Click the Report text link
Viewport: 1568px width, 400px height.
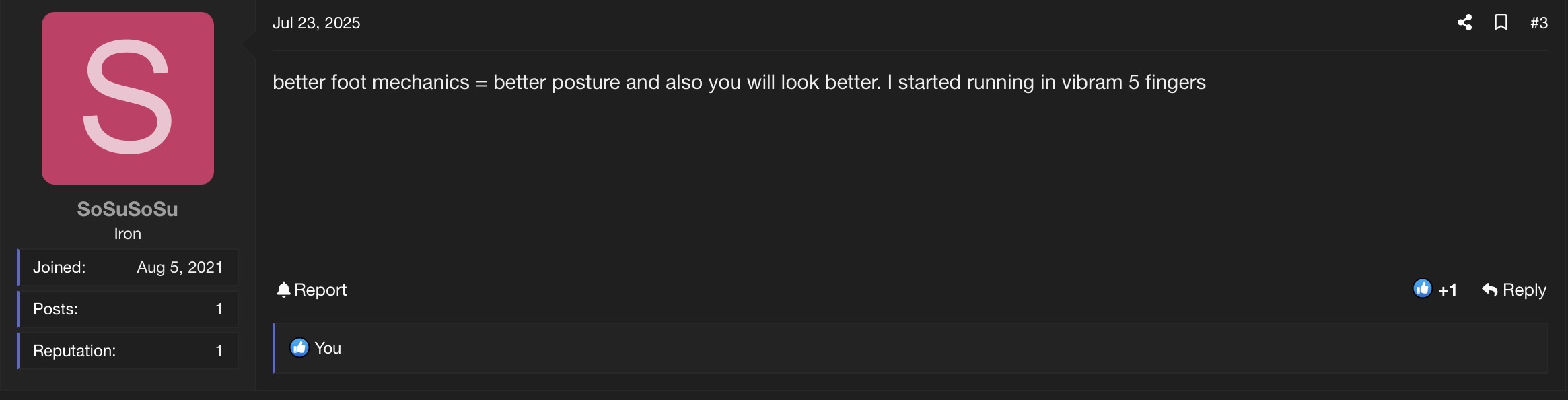(x=320, y=290)
